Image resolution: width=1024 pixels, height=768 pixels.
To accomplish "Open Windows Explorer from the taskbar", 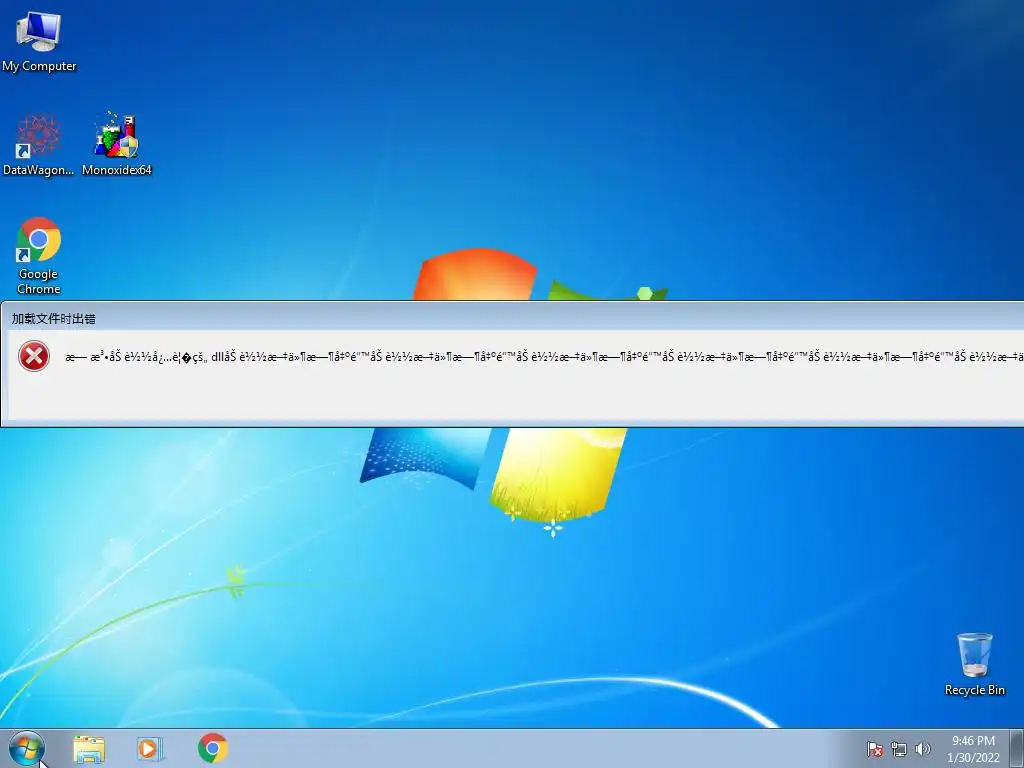I will 89,749.
